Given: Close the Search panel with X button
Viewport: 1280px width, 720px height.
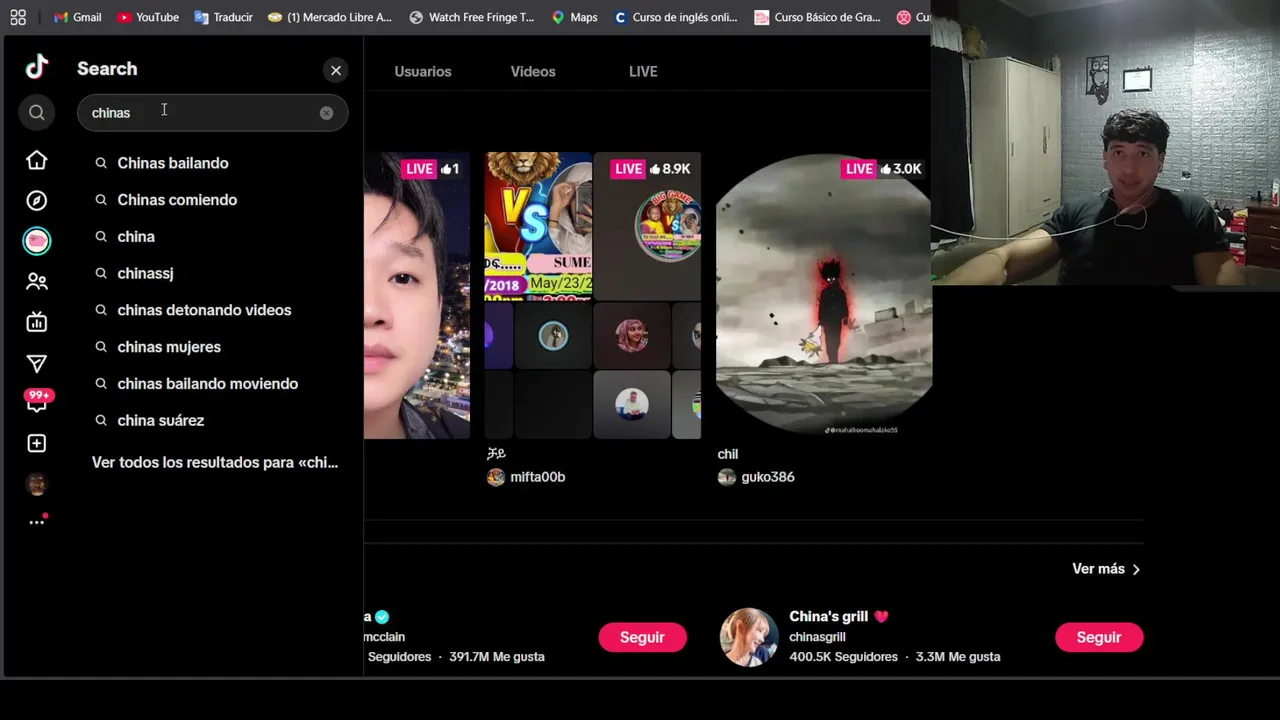Looking at the screenshot, I should [x=336, y=70].
